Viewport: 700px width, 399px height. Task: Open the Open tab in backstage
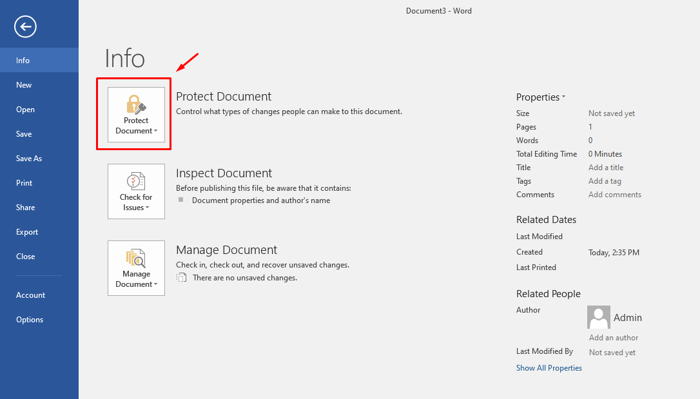[x=39, y=109]
